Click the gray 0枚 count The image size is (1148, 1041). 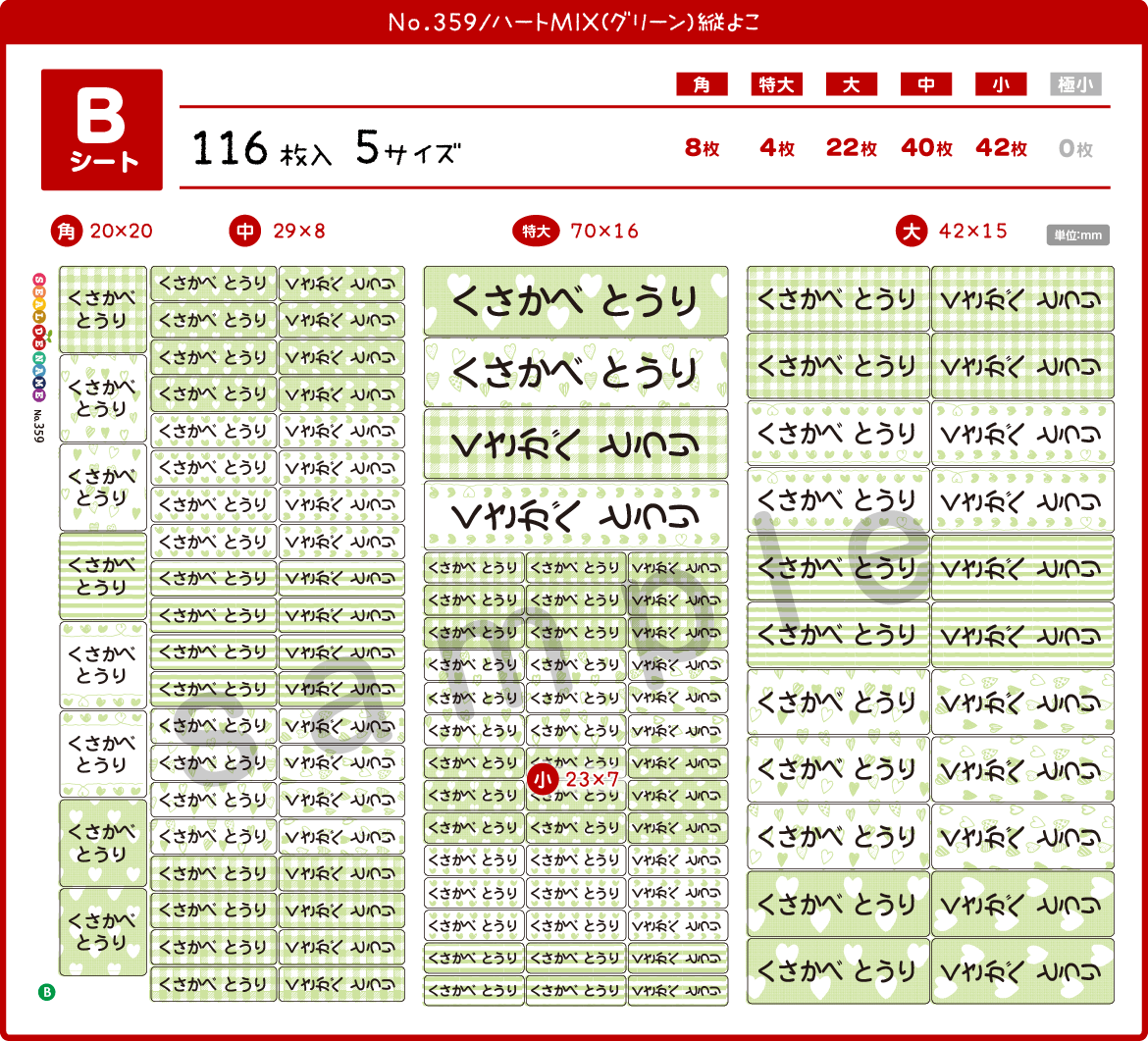1075,148
